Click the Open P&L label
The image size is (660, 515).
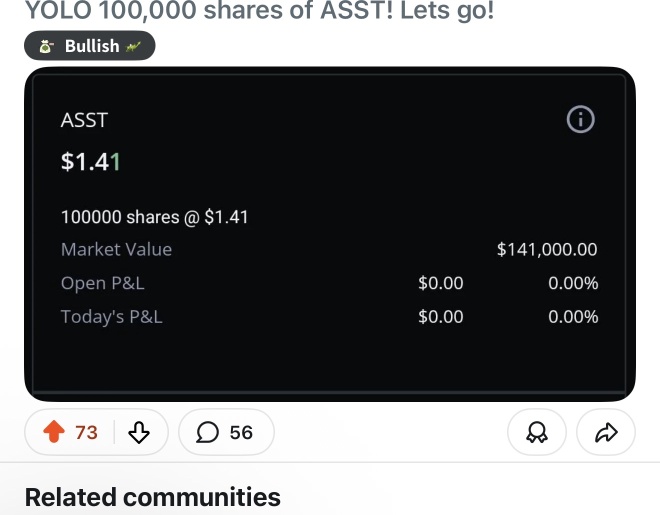coord(103,283)
